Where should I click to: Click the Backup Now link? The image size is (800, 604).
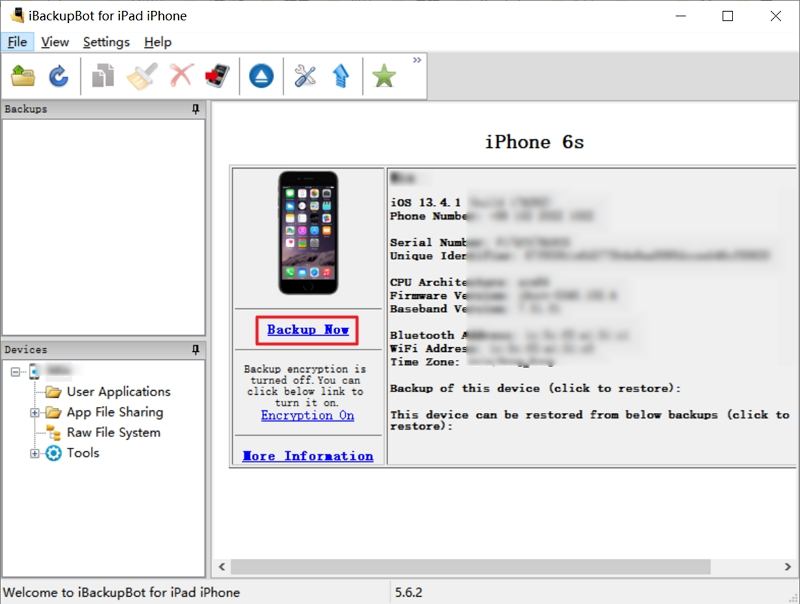click(308, 330)
